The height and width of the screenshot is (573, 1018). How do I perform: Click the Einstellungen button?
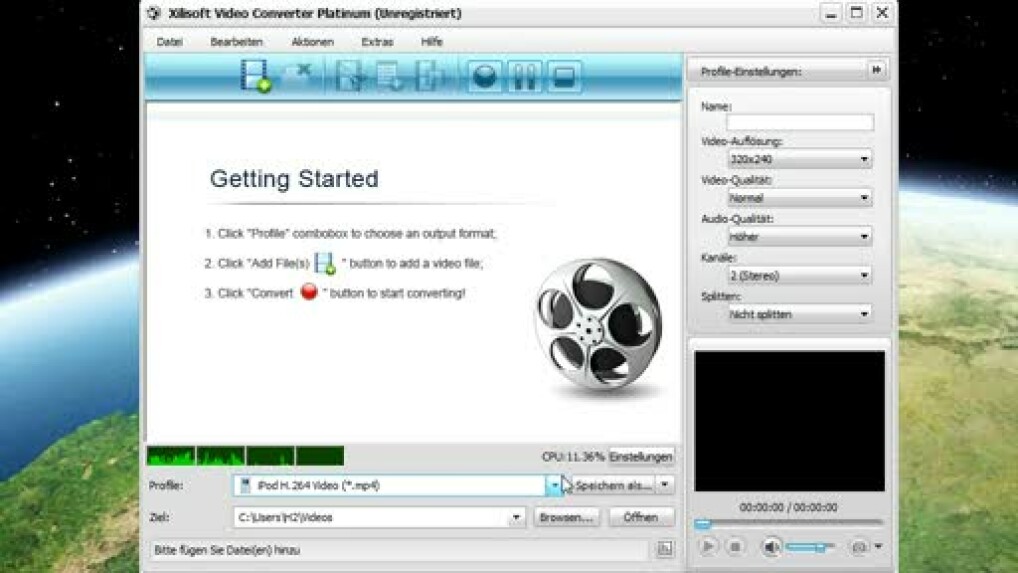(641, 457)
